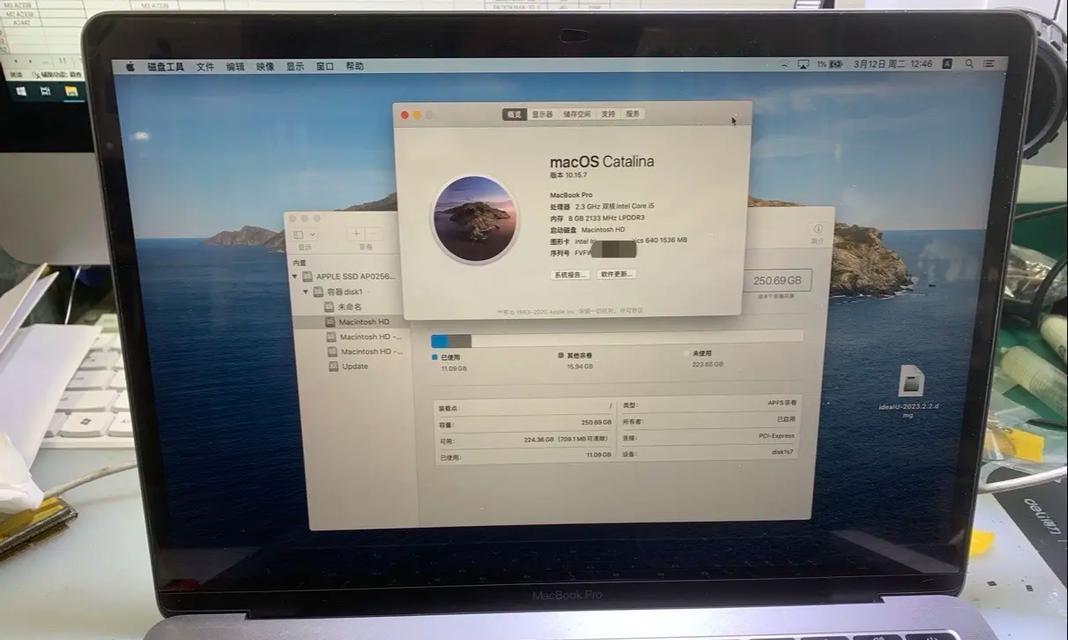Click the MacBook Pro model name text

click(571, 195)
